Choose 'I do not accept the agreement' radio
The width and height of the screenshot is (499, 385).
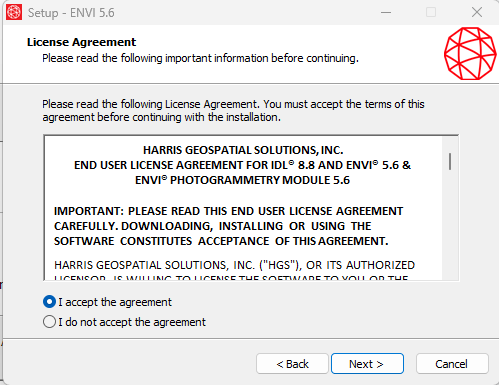pos(49,322)
